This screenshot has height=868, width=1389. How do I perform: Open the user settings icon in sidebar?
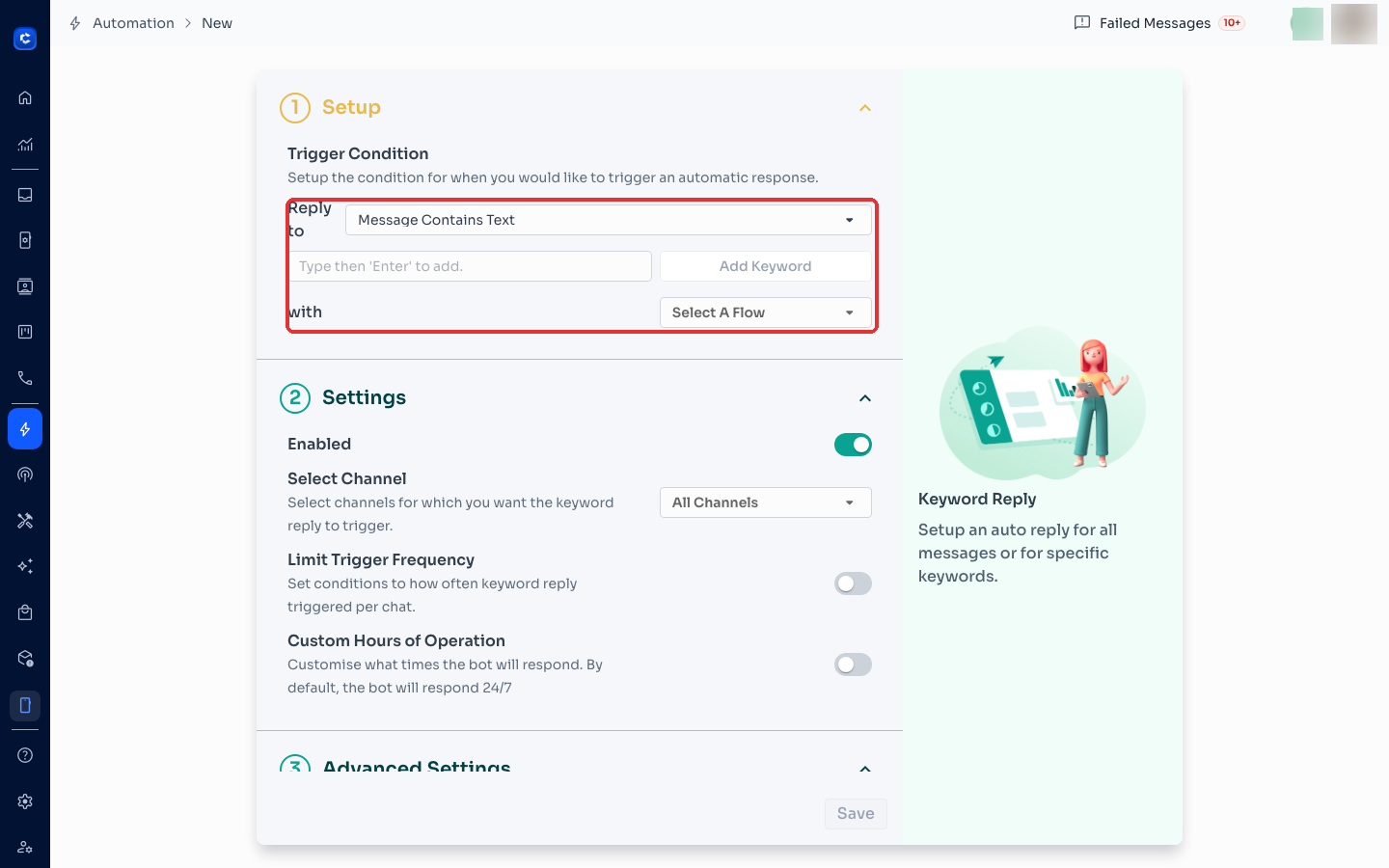pos(25,847)
